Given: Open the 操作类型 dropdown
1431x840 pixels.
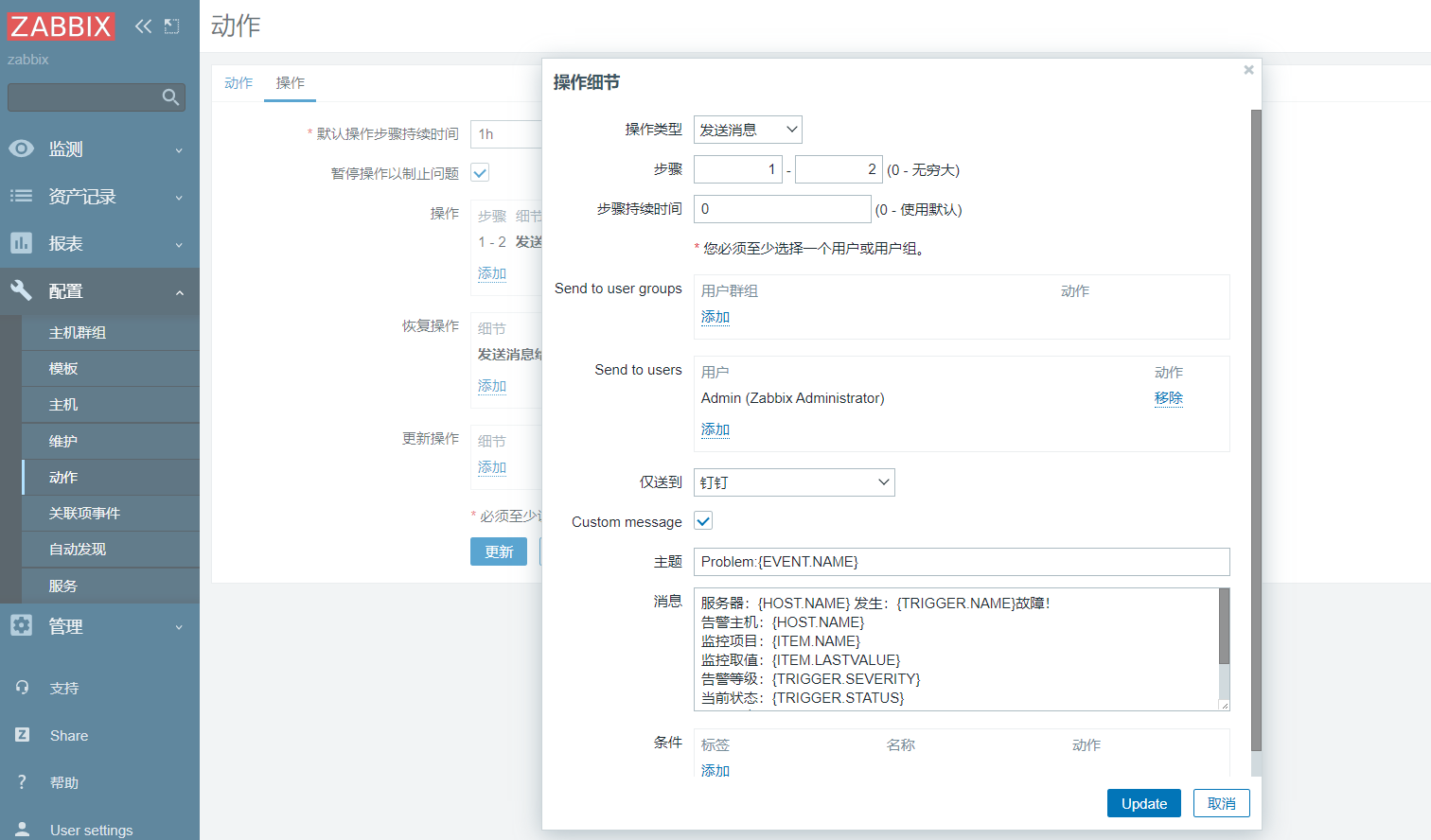Looking at the screenshot, I should click(748, 130).
